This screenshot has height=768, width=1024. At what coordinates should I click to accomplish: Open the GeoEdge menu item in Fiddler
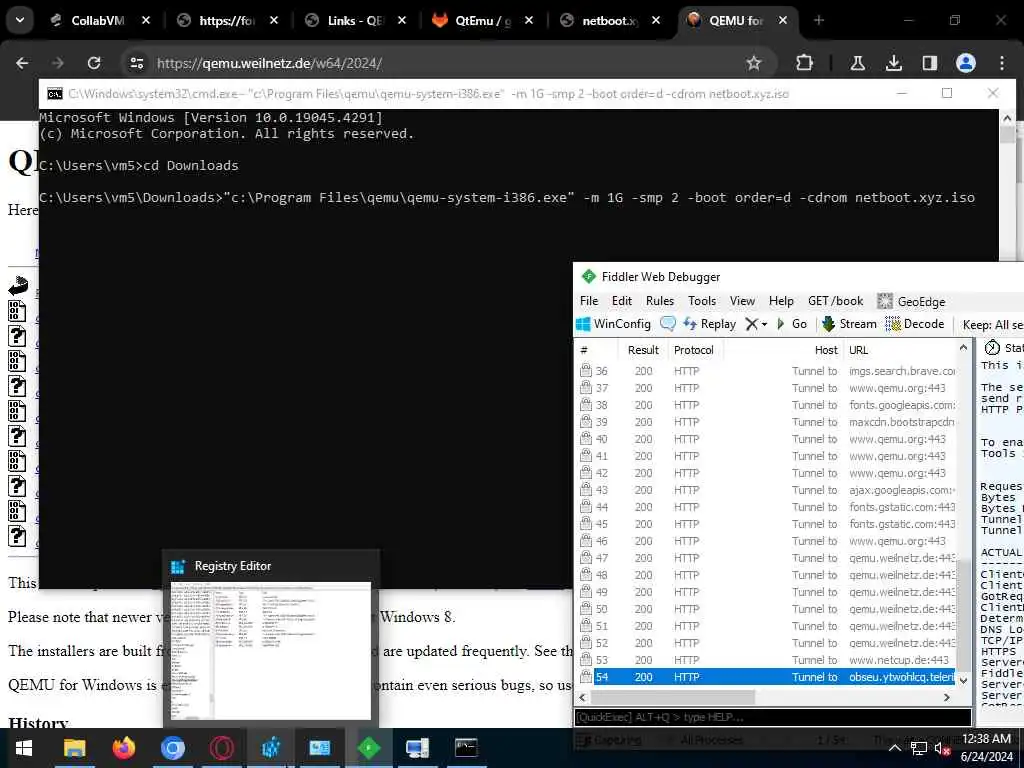(912, 301)
